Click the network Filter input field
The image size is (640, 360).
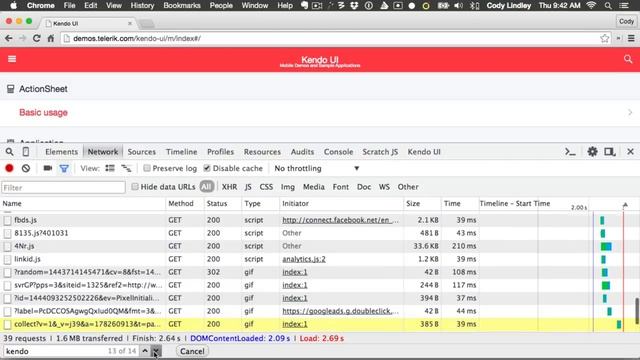point(63,188)
